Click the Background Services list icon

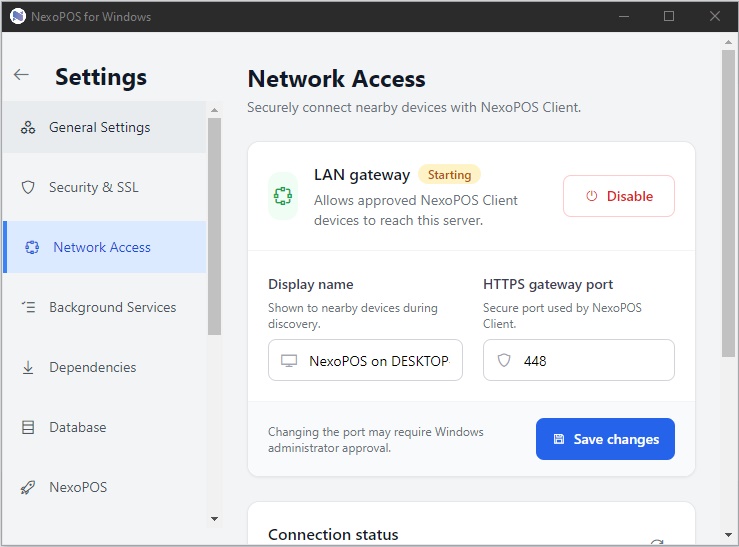pos(28,307)
